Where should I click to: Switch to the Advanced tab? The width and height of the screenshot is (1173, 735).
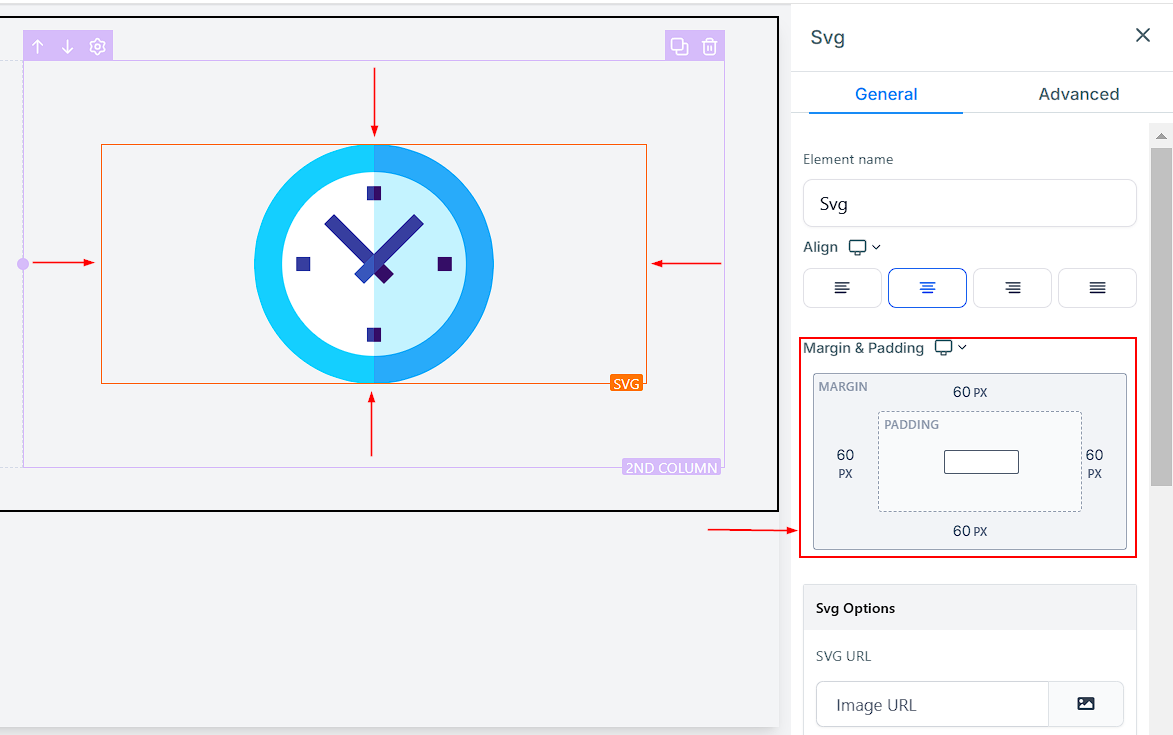point(1079,94)
